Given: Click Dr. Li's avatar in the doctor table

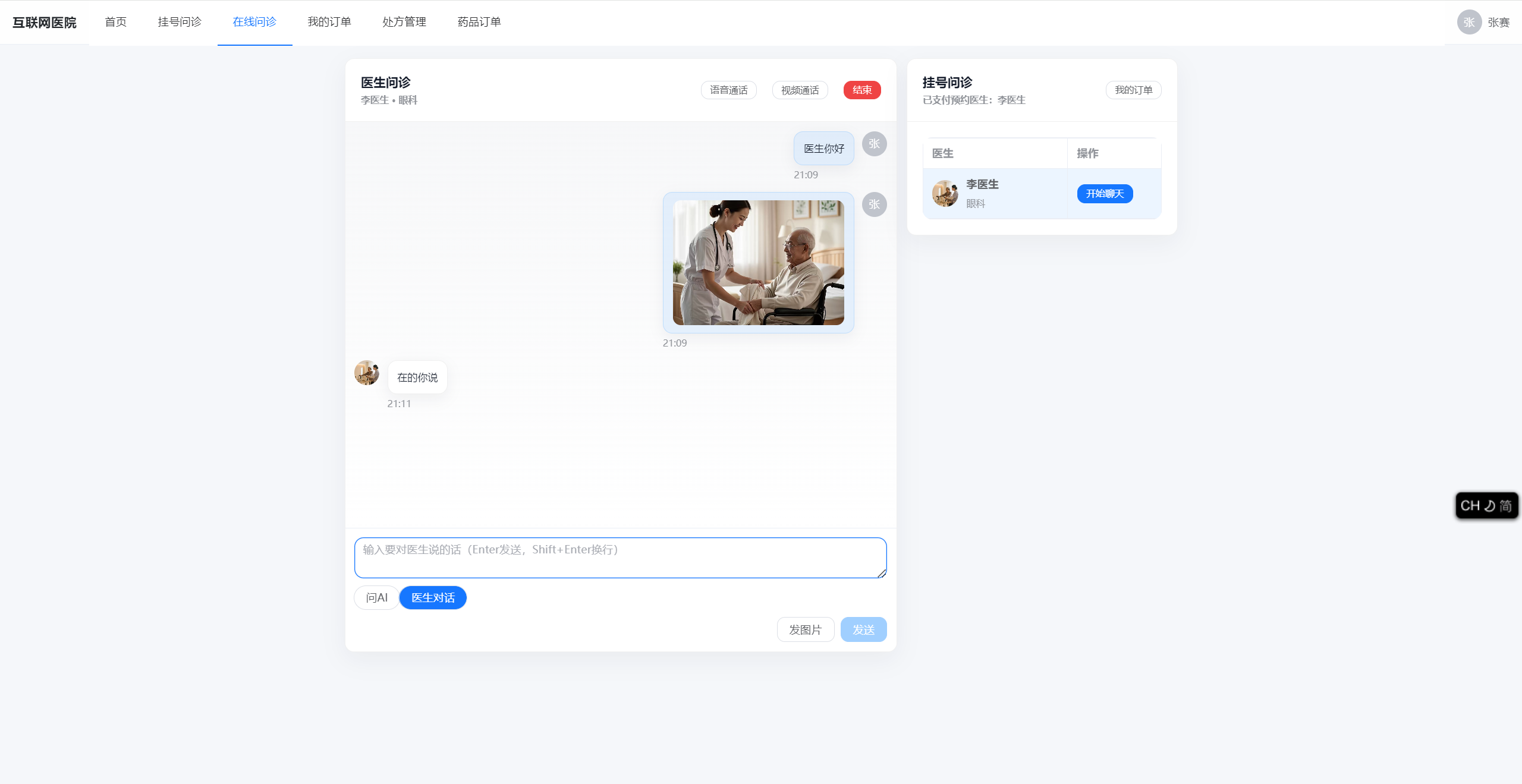Looking at the screenshot, I should coord(945,194).
